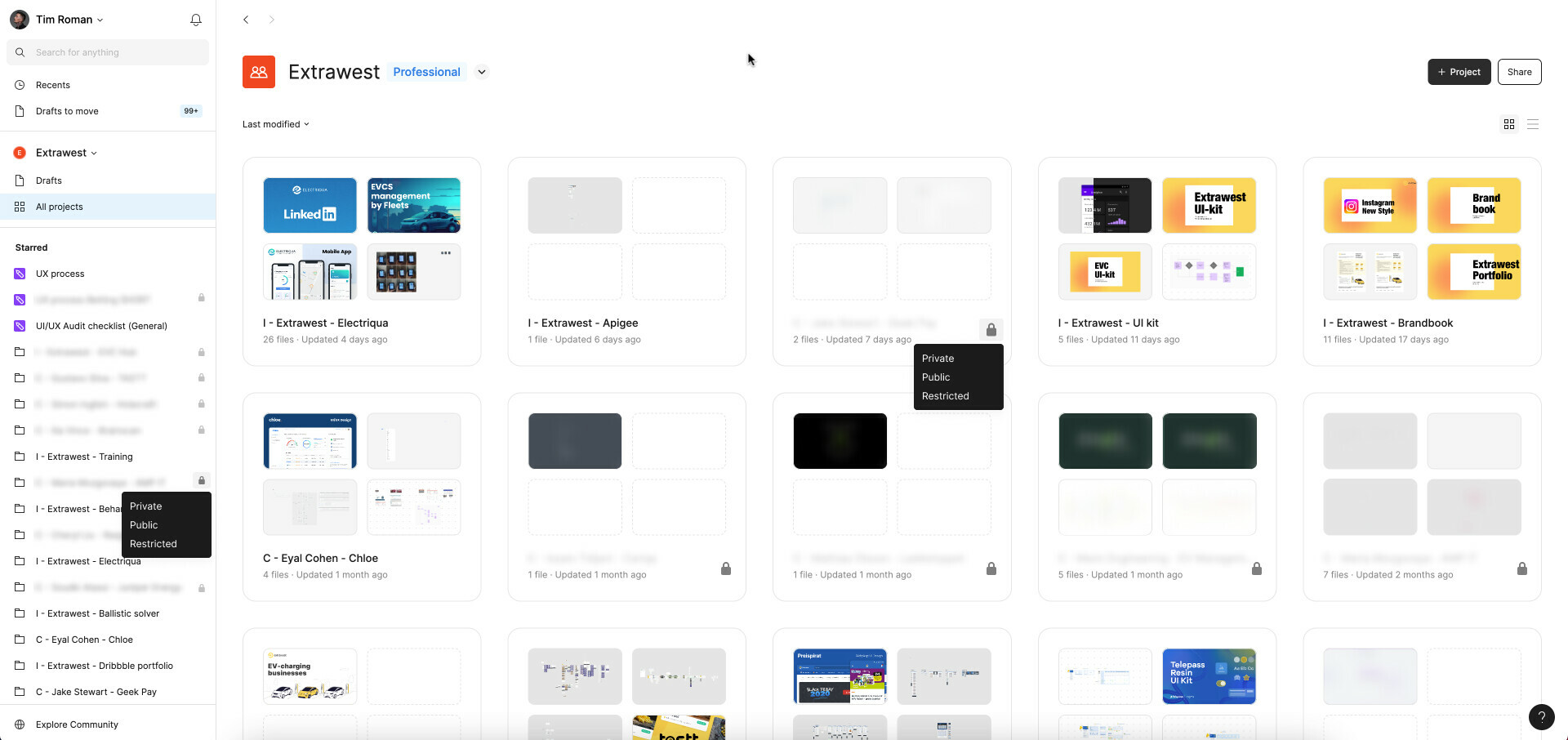Click the All projects grid icon in sidebar
Image resolution: width=1568 pixels, height=740 pixels.
[20, 207]
